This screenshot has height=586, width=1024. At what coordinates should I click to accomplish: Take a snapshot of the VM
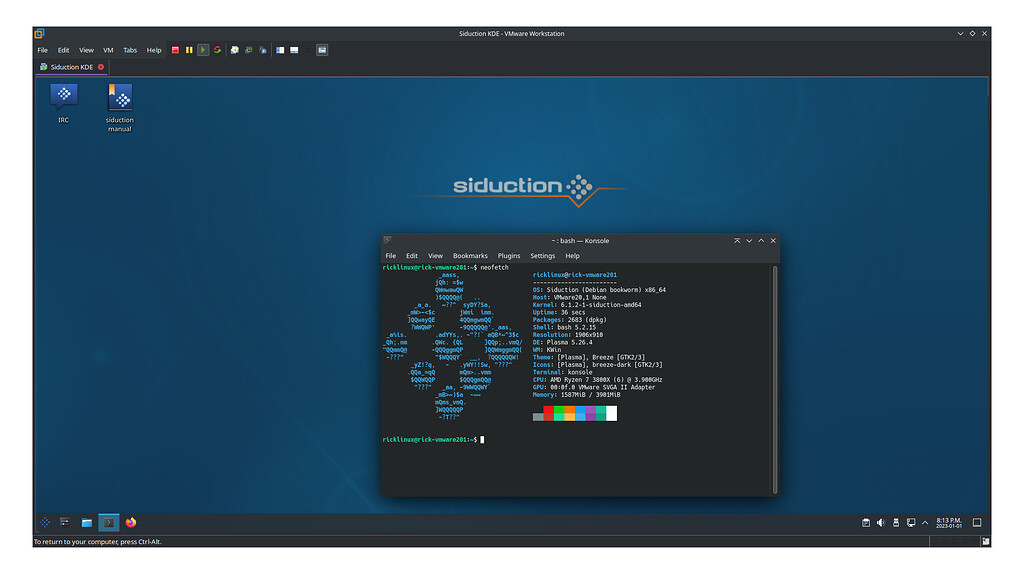click(x=234, y=49)
